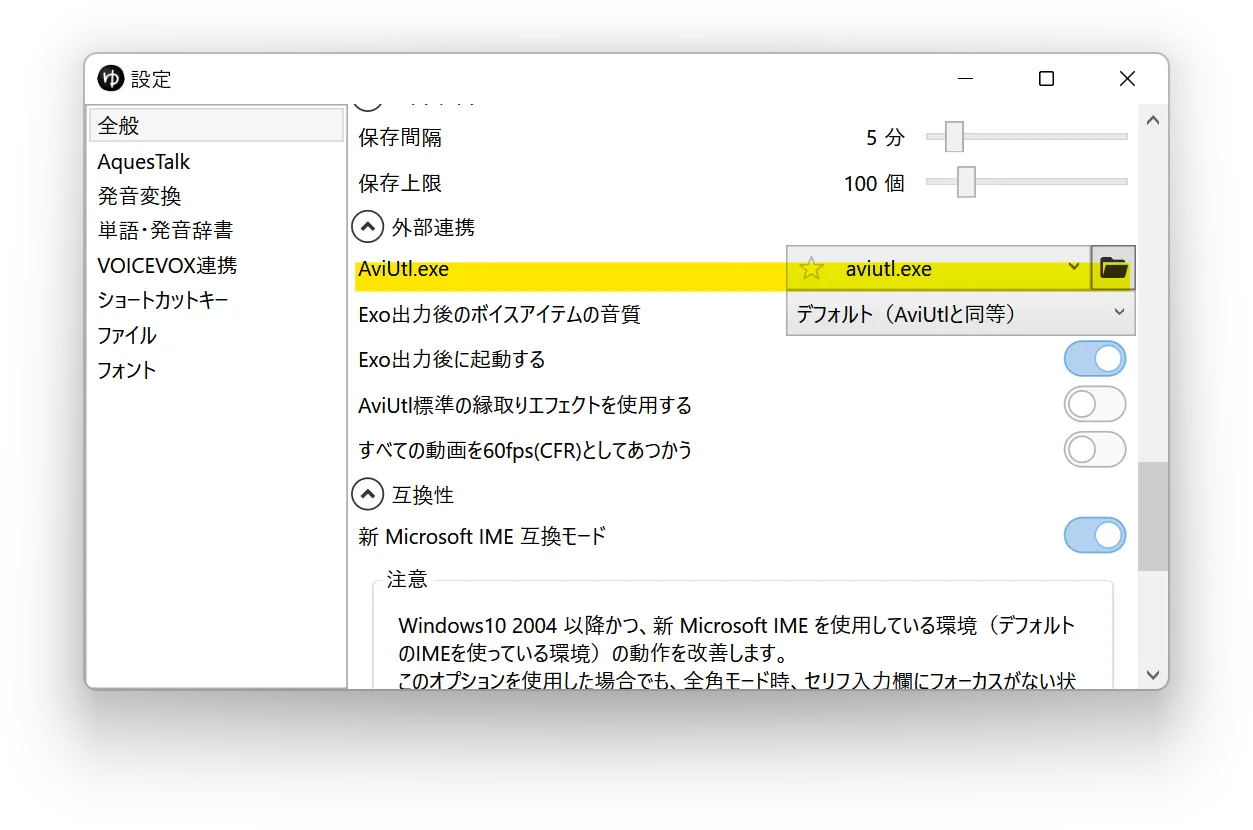Open フォント settings category
Image resolution: width=1253 pixels, height=830 pixels.
click(127, 370)
